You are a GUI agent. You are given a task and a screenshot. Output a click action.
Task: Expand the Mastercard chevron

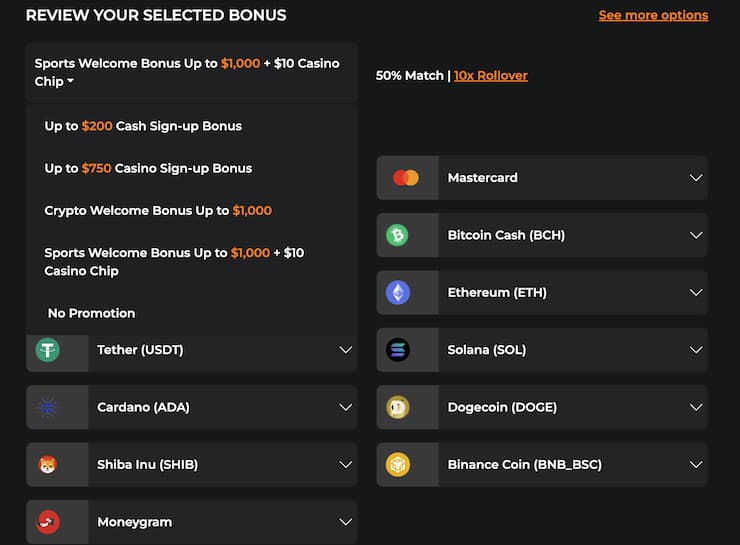tap(696, 178)
